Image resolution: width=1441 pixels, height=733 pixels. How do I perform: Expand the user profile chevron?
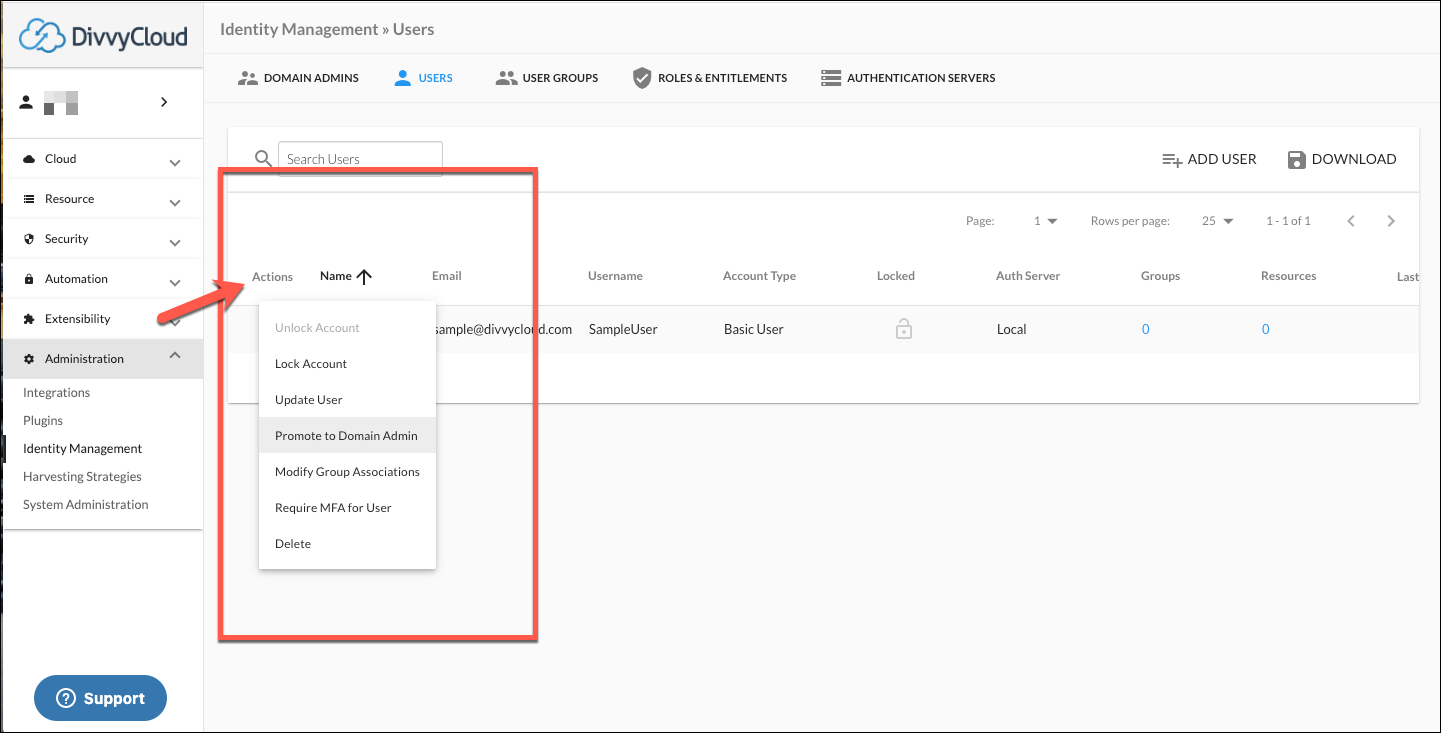[164, 102]
